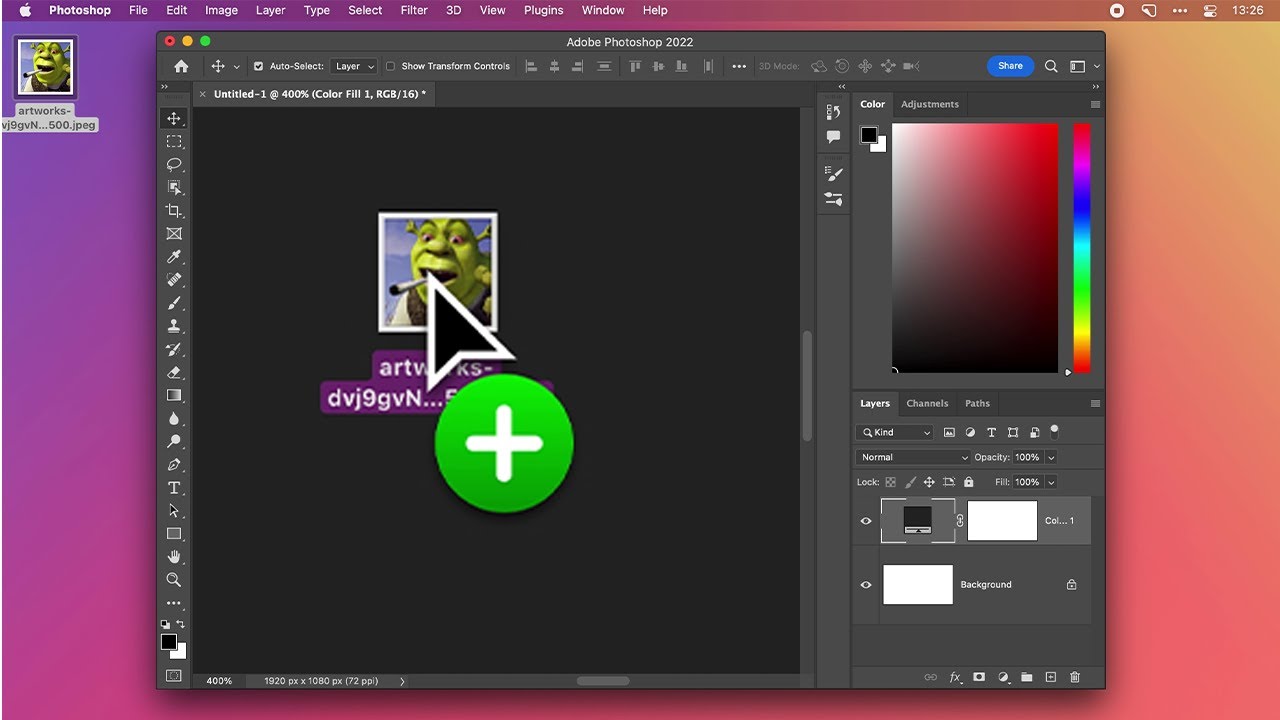Open the Fill value dropdown arrow
Image resolution: width=1280 pixels, height=720 pixels.
coord(1051,482)
